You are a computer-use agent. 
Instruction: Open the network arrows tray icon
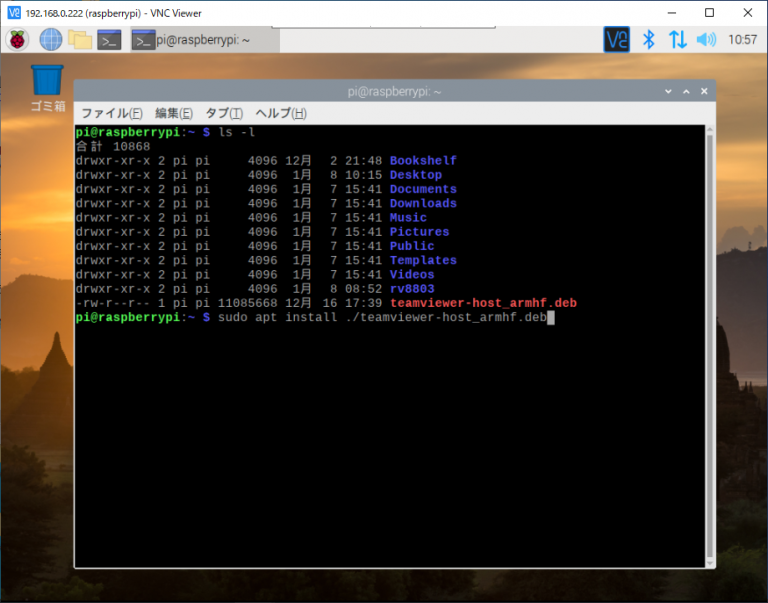[678, 39]
